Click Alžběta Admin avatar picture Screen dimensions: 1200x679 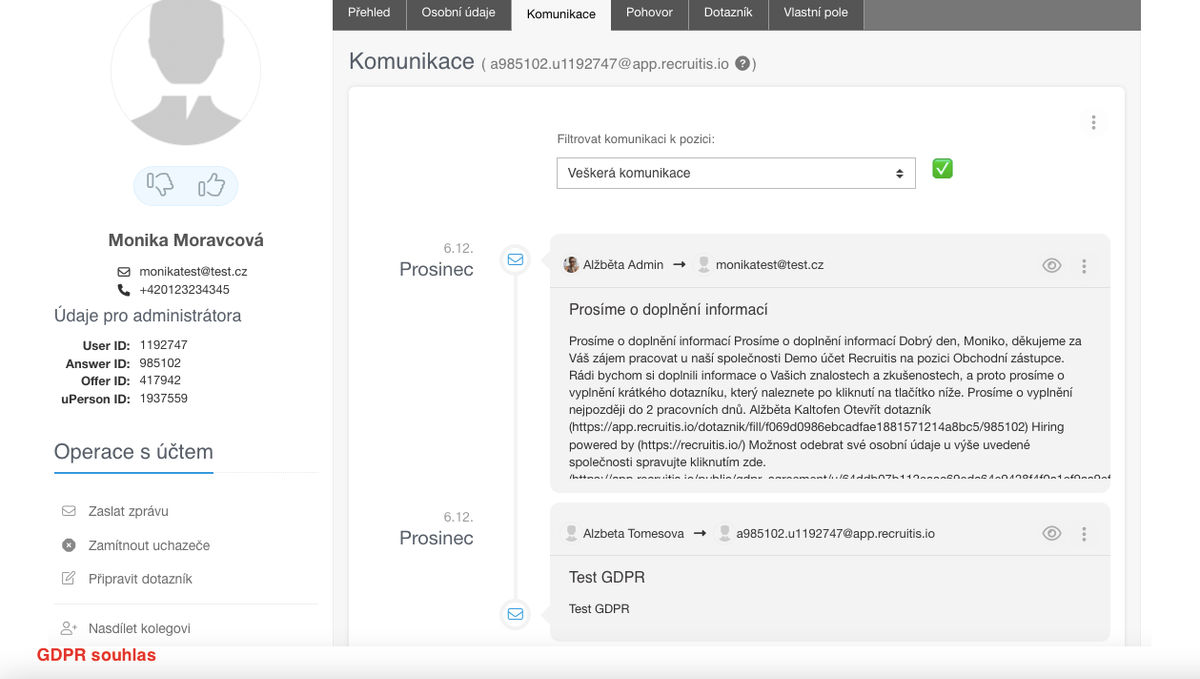pos(571,265)
